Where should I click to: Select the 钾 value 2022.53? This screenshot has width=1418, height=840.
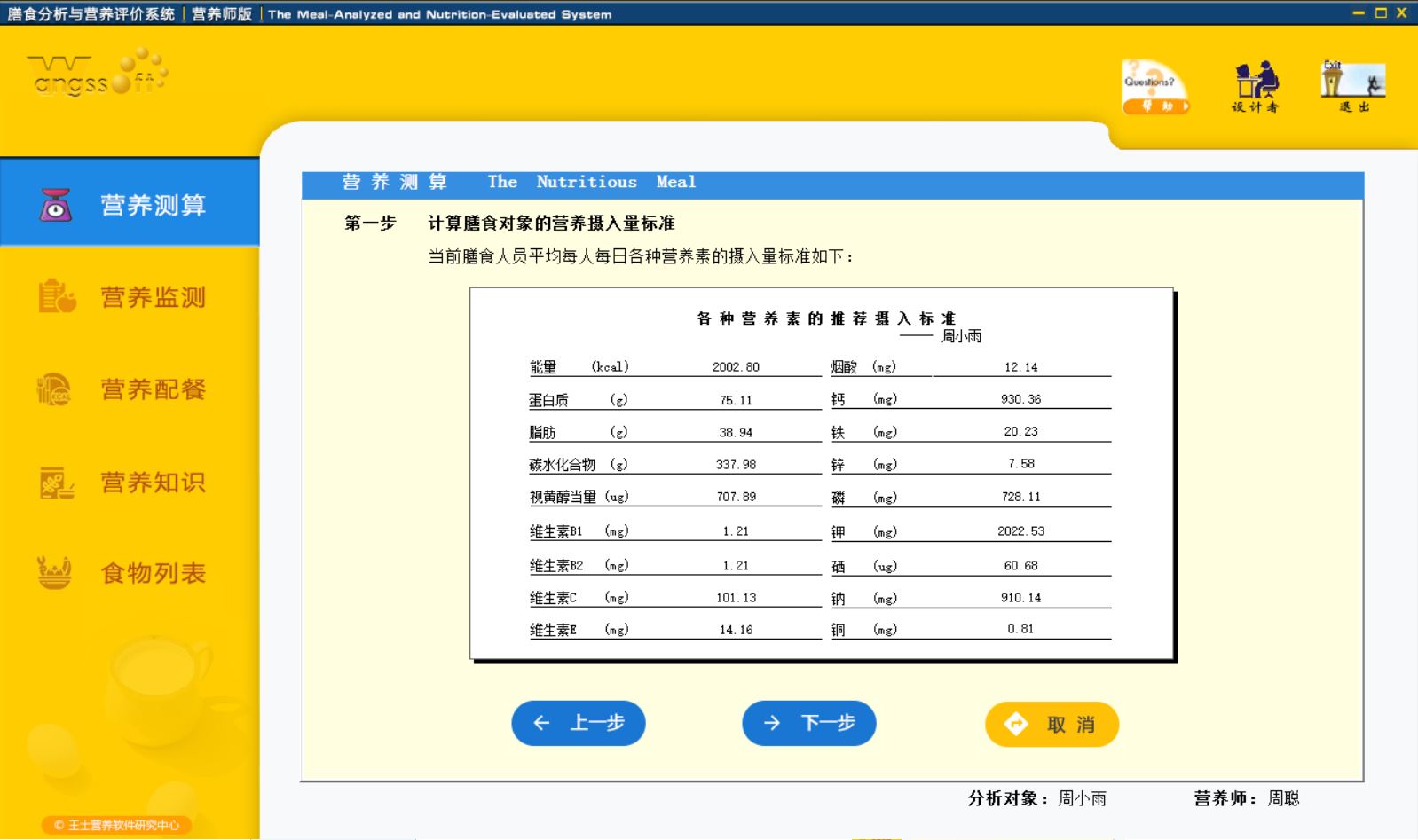(x=1020, y=531)
